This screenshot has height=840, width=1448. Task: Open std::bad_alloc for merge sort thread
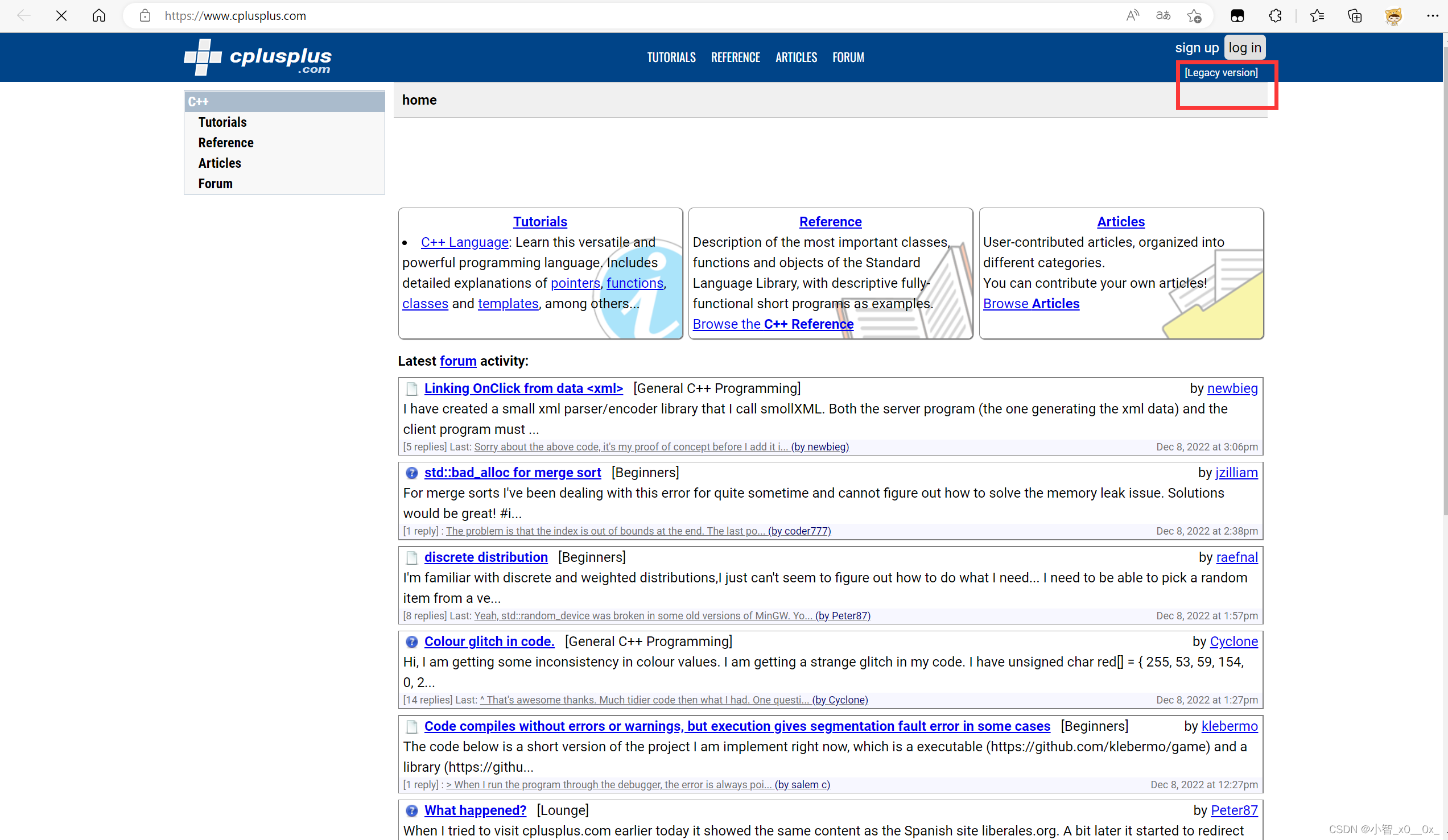coord(512,472)
